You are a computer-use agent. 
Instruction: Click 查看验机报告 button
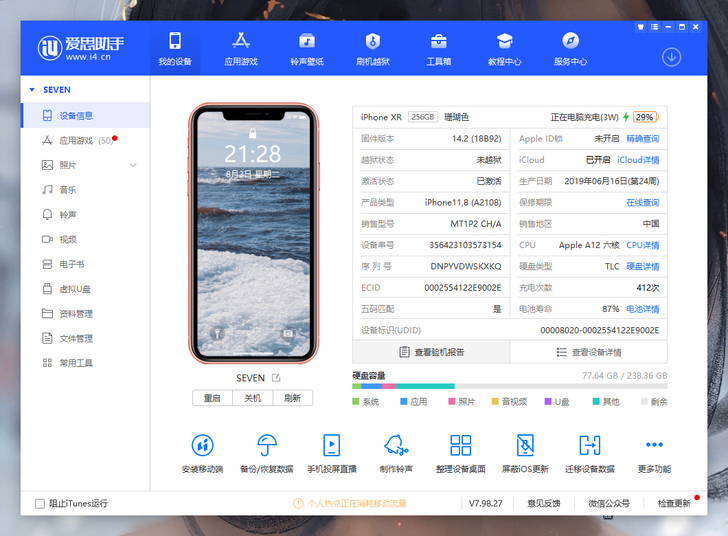(x=431, y=352)
